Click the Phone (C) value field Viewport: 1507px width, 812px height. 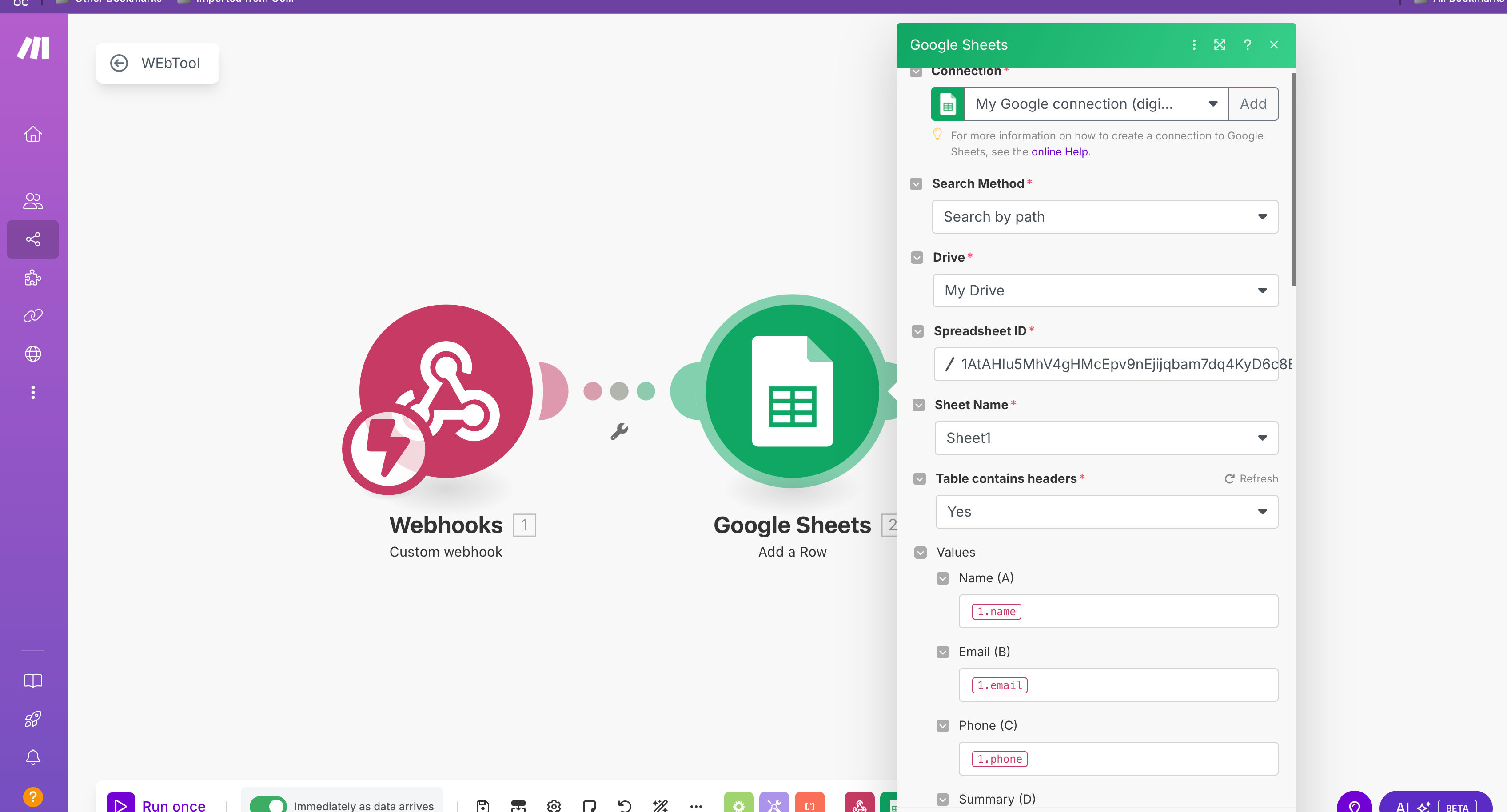click(x=1118, y=759)
